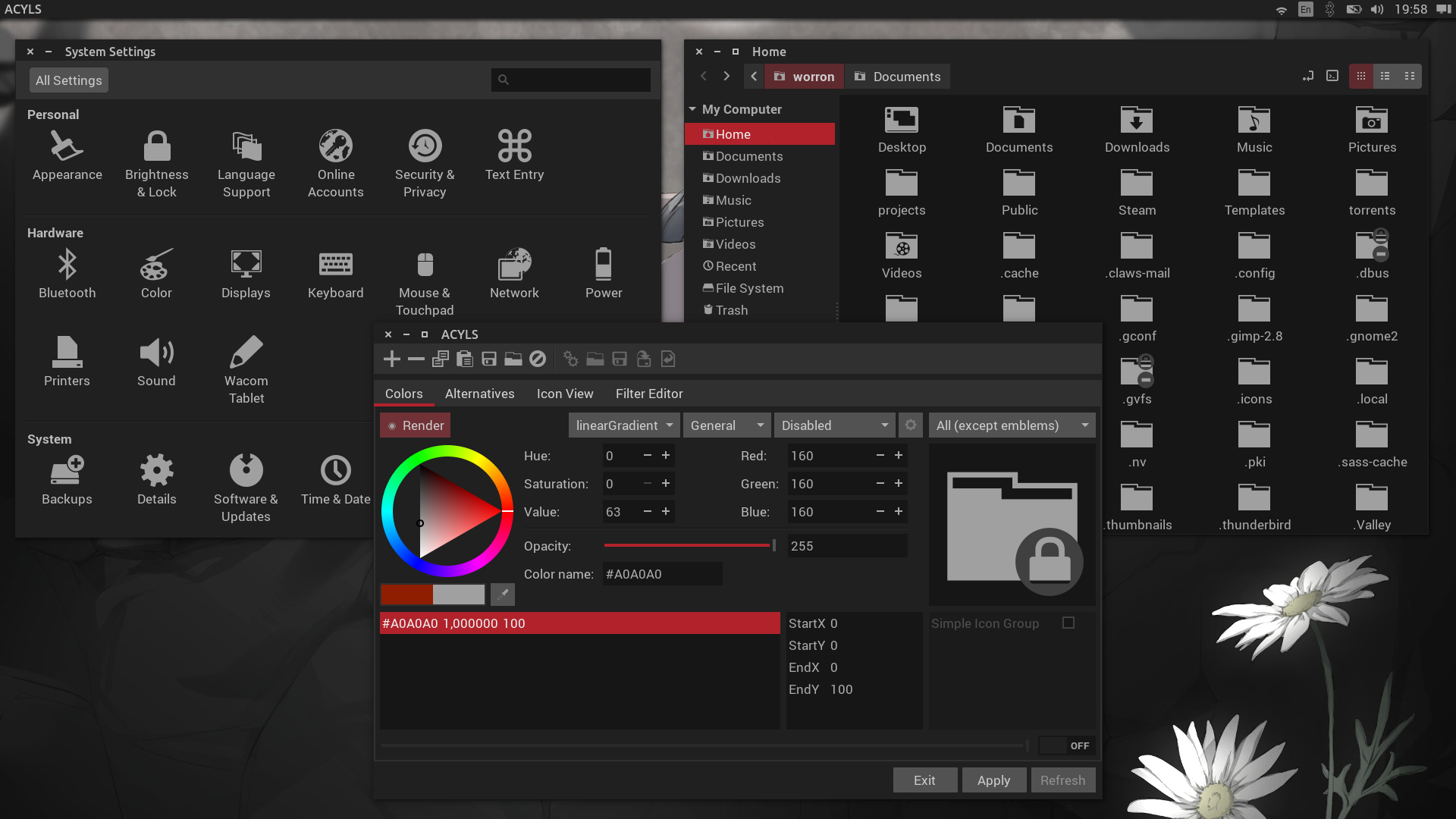Open Brightness & Lock settings
The height and width of the screenshot is (819, 1456).
pyautogui.click(x=157, y=165)
